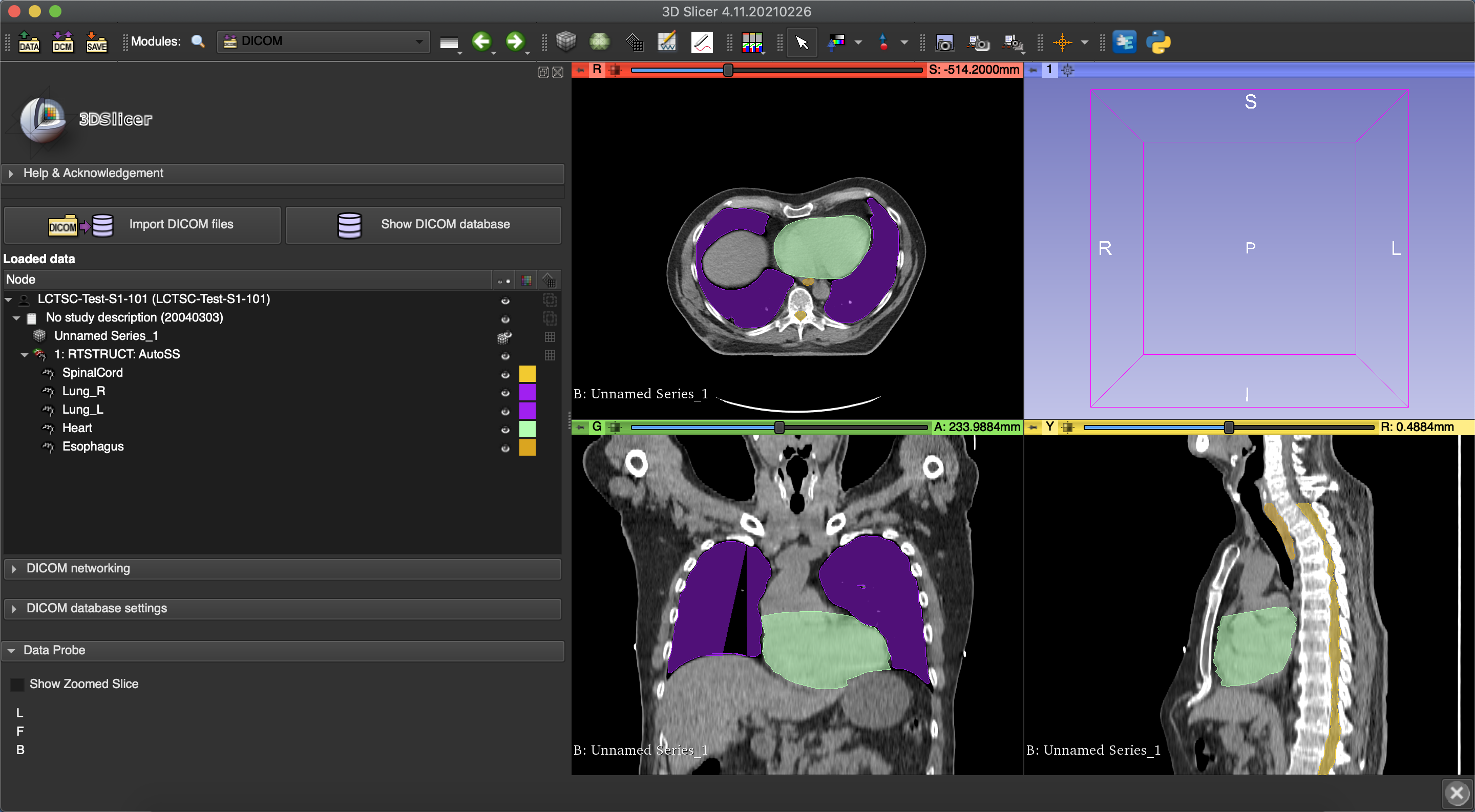Open the Volume Rendering cube icon
The width and height of the screenshot is (1475, 812).
click(x=566, y=42)
